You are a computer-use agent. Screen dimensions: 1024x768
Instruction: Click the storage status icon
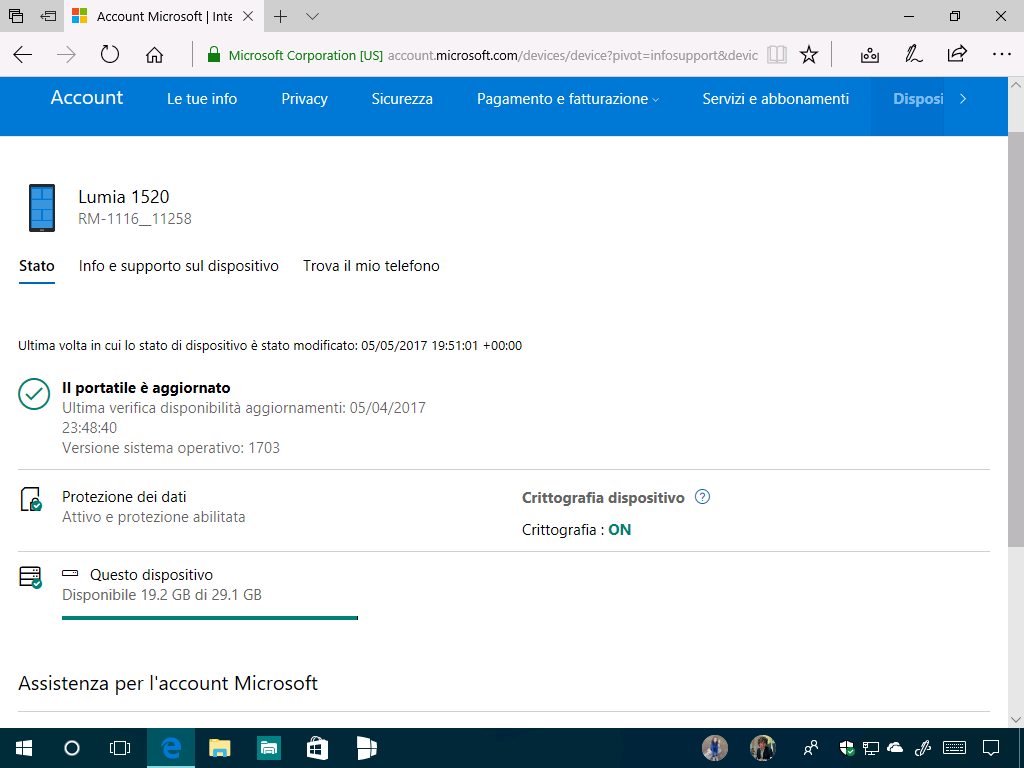[31, 577]
